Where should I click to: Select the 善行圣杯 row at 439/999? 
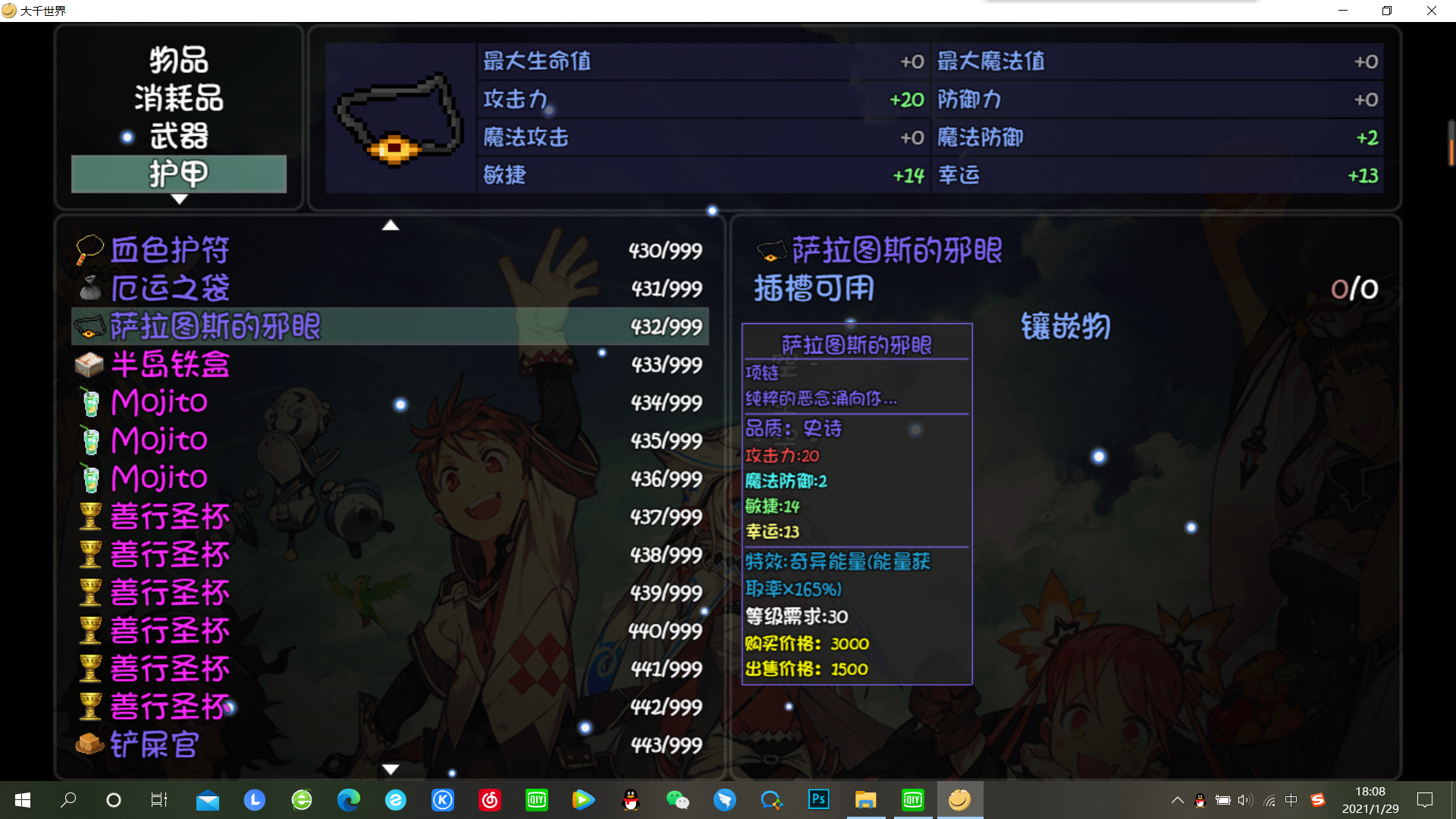pos(390,592)
